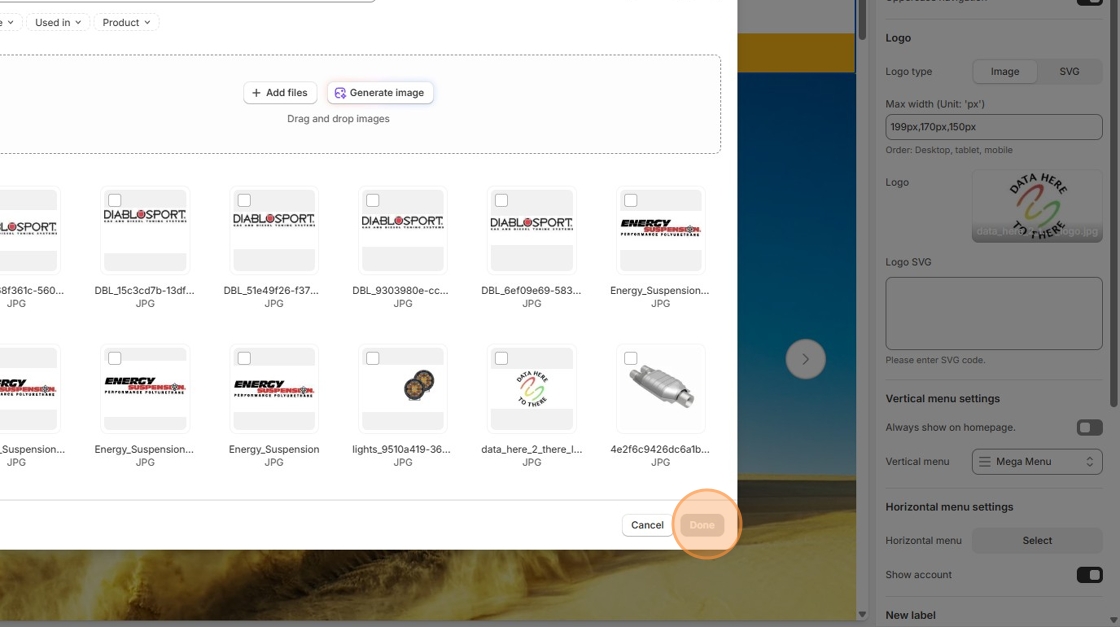
Task: Open the 'Used in' filter dropdown
Action: (58, 22)
